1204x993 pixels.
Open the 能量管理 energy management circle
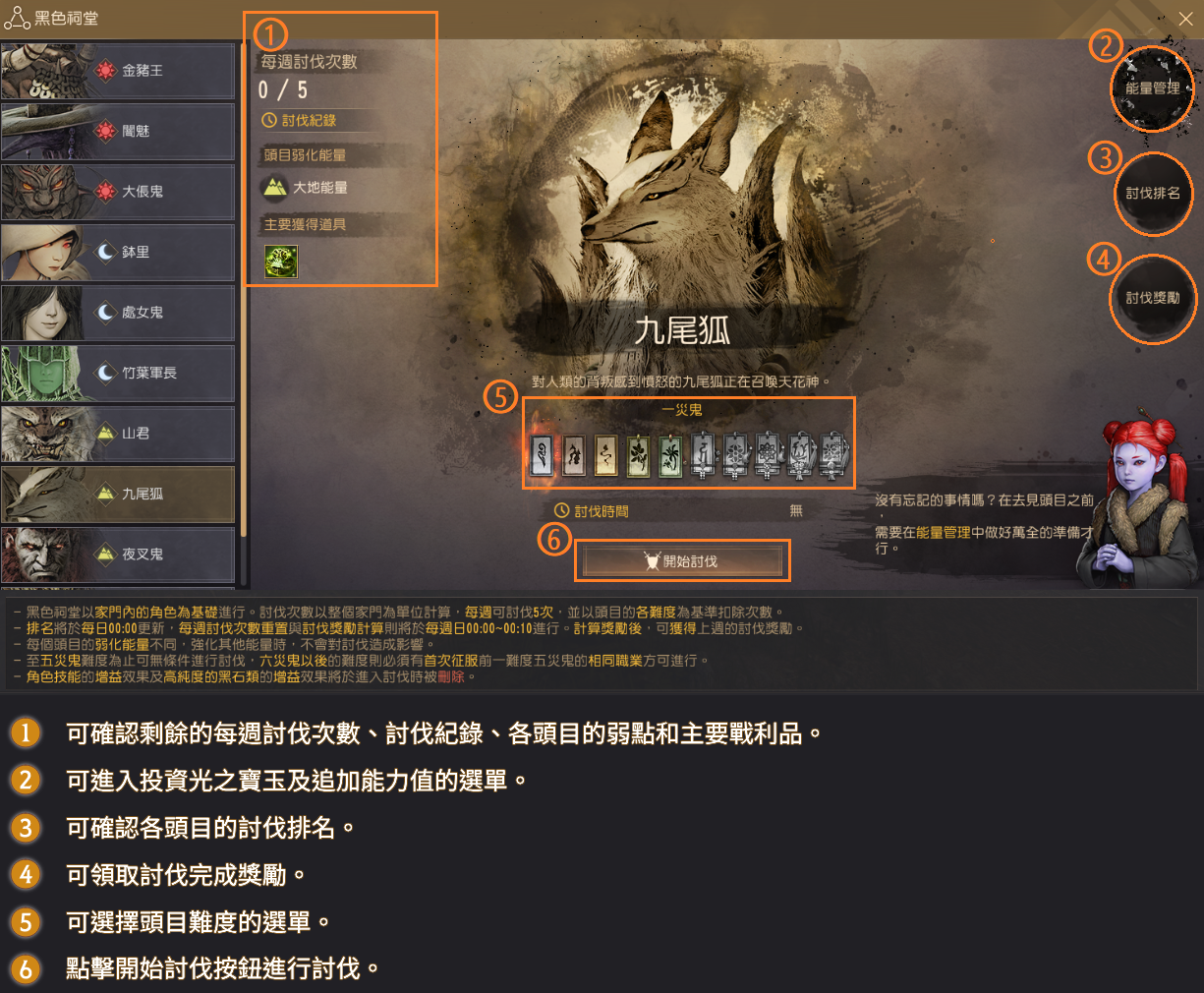pos(1152,88)
